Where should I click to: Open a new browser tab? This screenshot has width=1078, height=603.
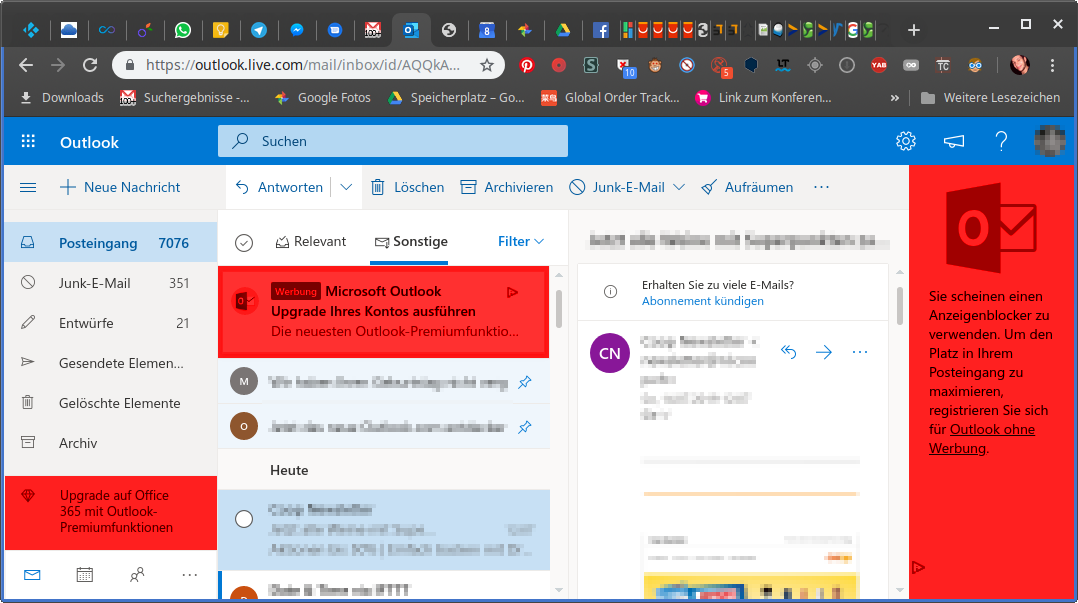(914, 30)
